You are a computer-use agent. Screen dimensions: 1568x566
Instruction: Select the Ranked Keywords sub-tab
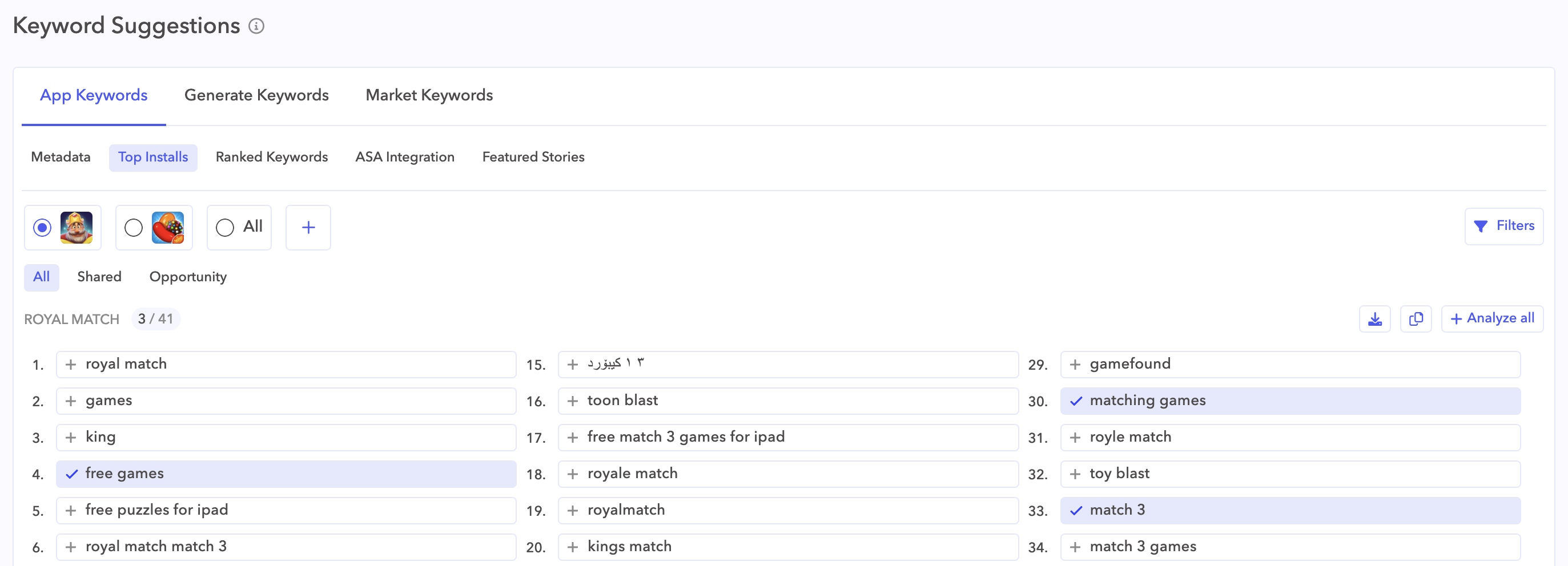(x=271, y=157)
